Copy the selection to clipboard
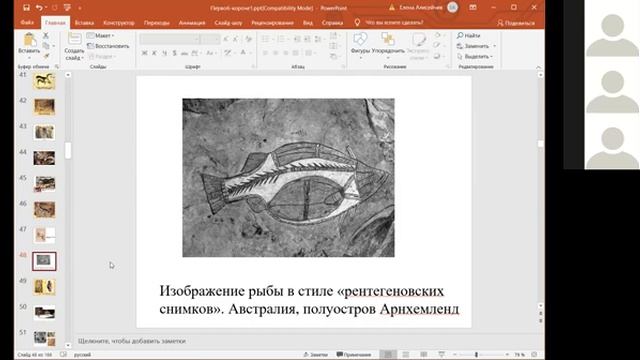Image resolution: width=640 pixels, height=360 pixels. click(x=46, y=46)
